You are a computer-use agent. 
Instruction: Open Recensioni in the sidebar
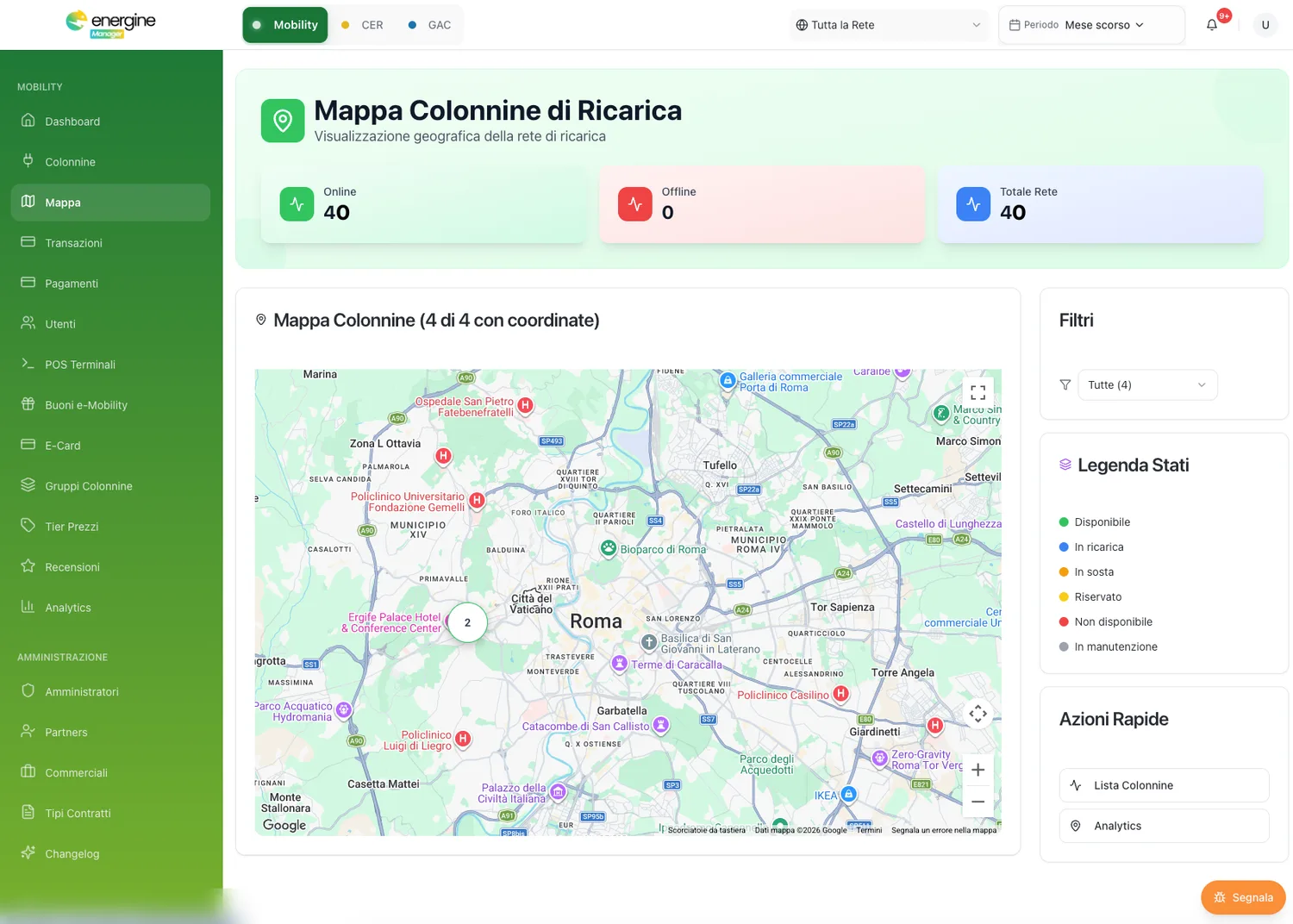click(x=110, y=567)
